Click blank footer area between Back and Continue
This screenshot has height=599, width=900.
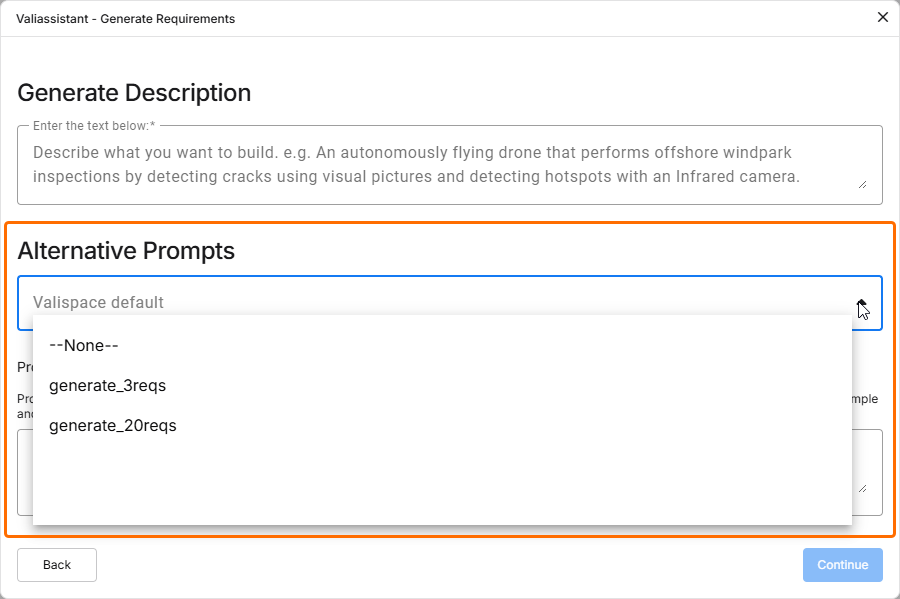coord(450,565)
